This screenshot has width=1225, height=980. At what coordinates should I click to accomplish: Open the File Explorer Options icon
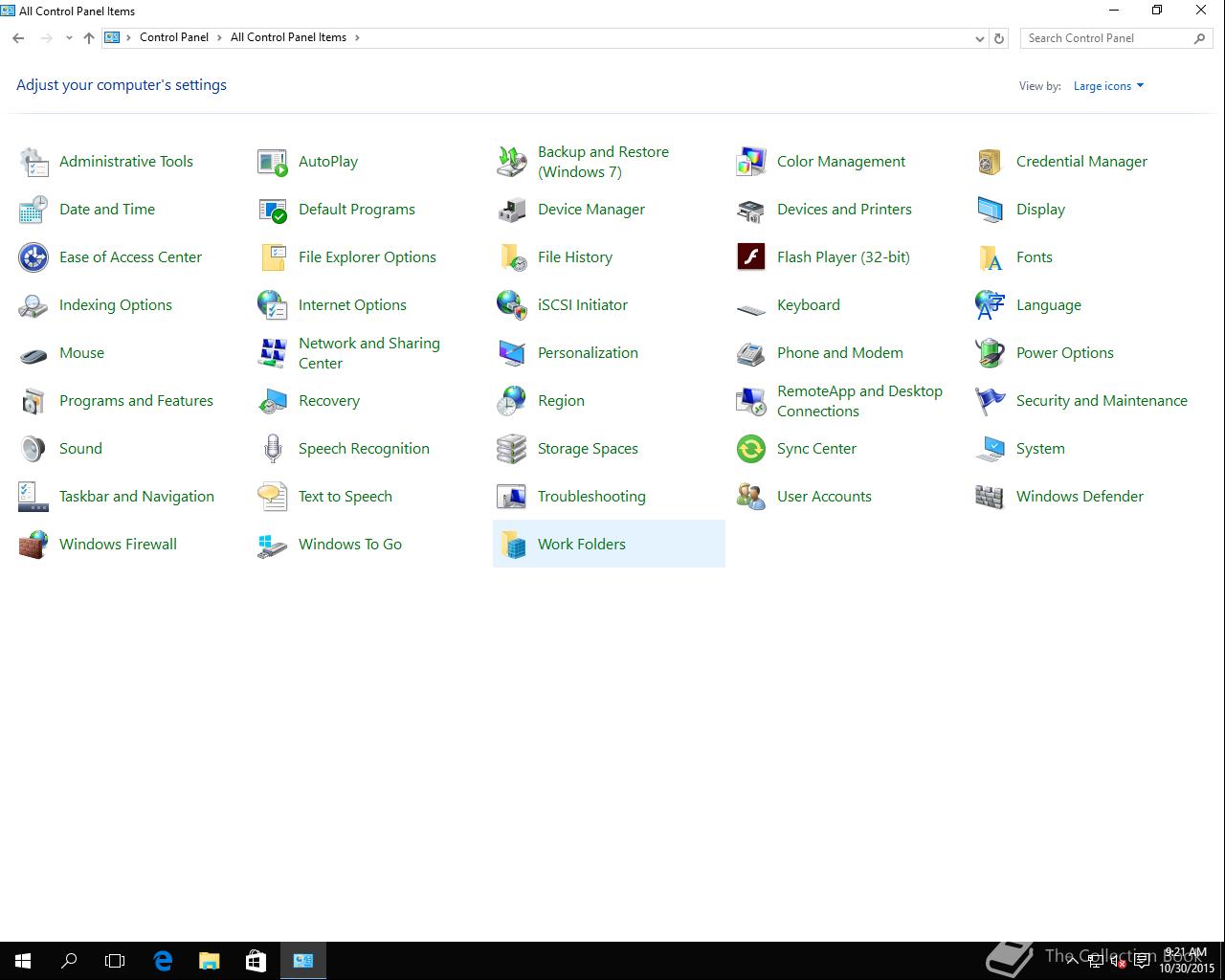(273, 257)
